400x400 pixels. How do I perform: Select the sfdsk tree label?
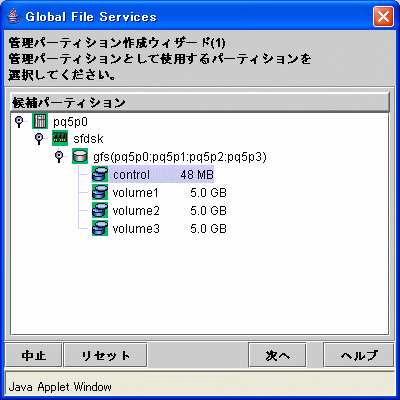(88, 139)
